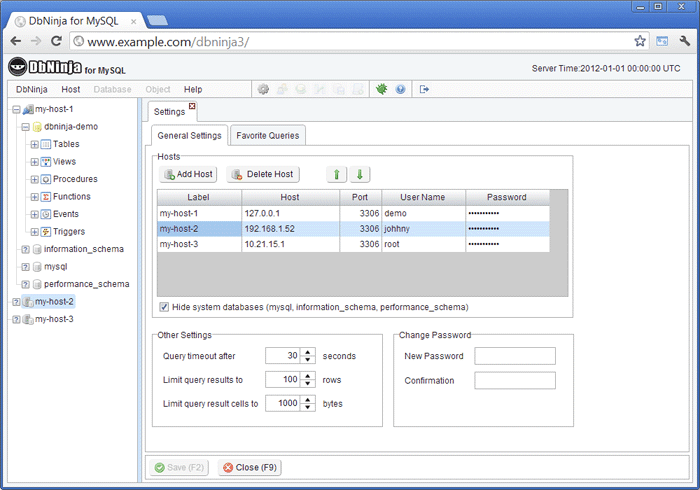Click the 10.21.15.1 host cell
Screen dimensions: 700x490
(x=290, y=244)
